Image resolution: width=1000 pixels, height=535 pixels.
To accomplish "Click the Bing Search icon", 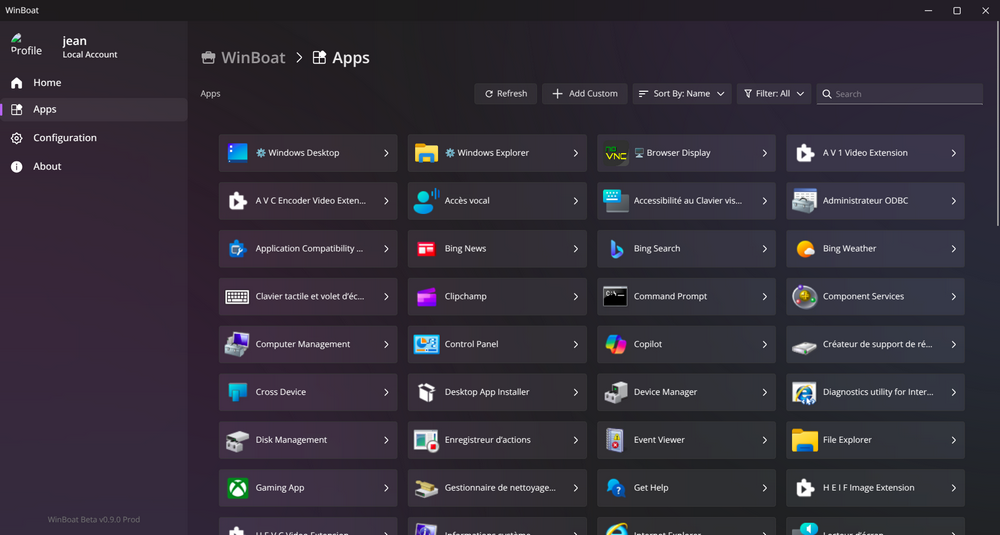I will 615,249.
